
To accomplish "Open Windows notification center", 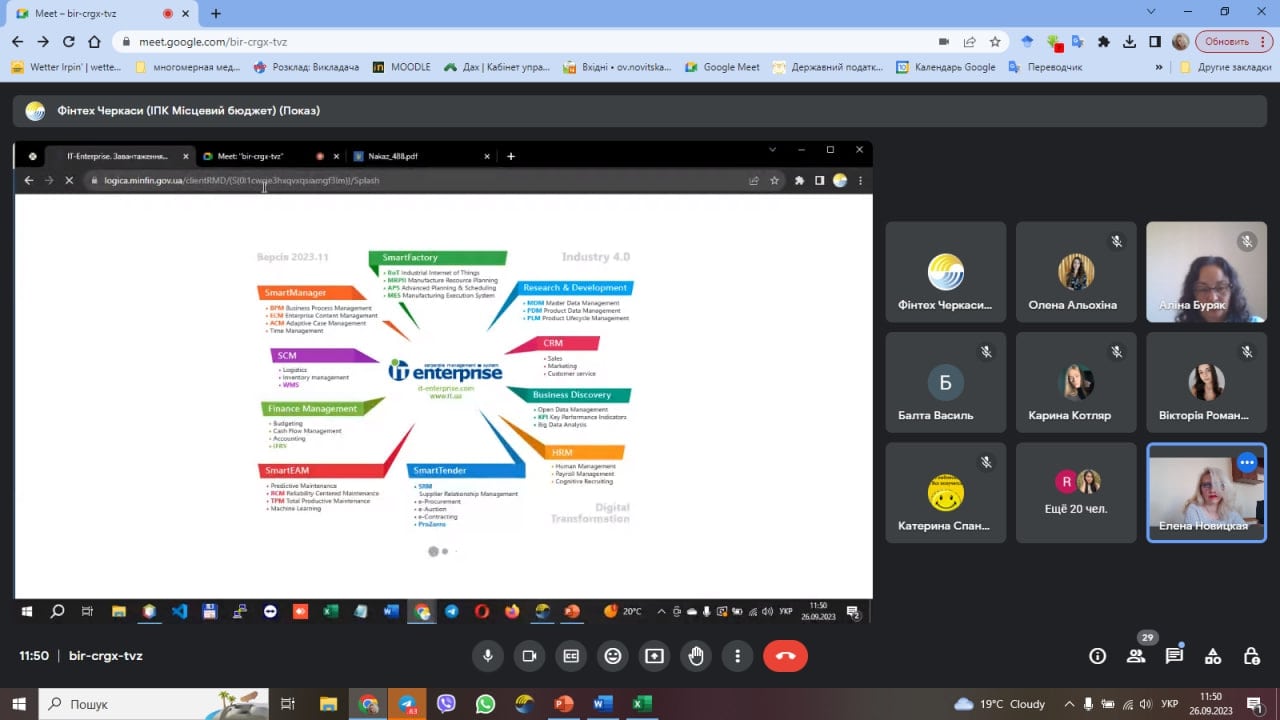I will click(1254, 704).
